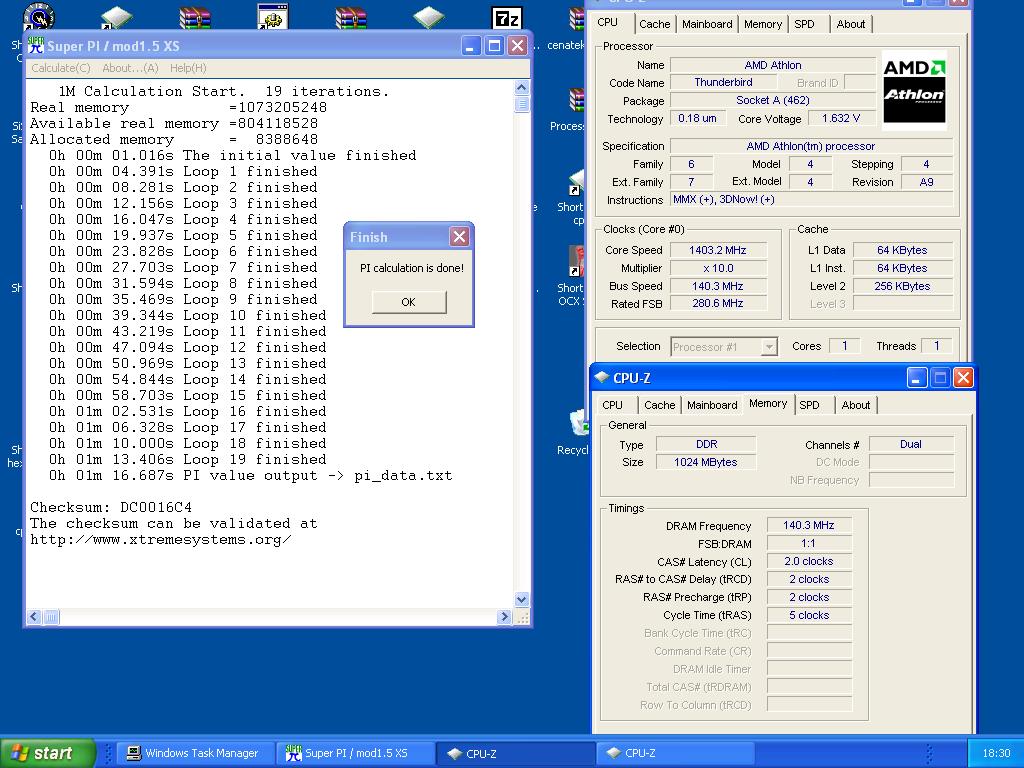Open the About...(A) menu in Super PI
Screen dimensions: 1024x768
pyautogui.click(x=130, y=68)
